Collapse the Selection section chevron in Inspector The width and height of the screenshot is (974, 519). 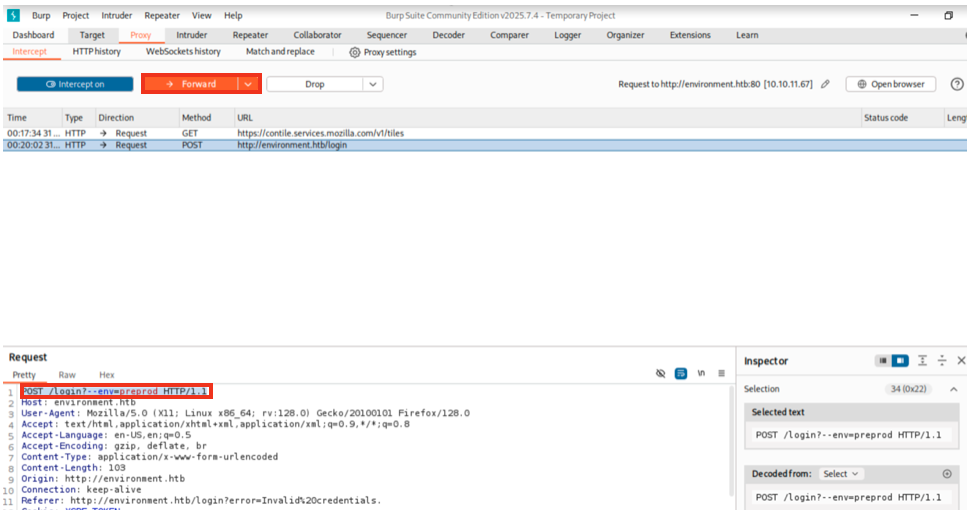(954, 389)
